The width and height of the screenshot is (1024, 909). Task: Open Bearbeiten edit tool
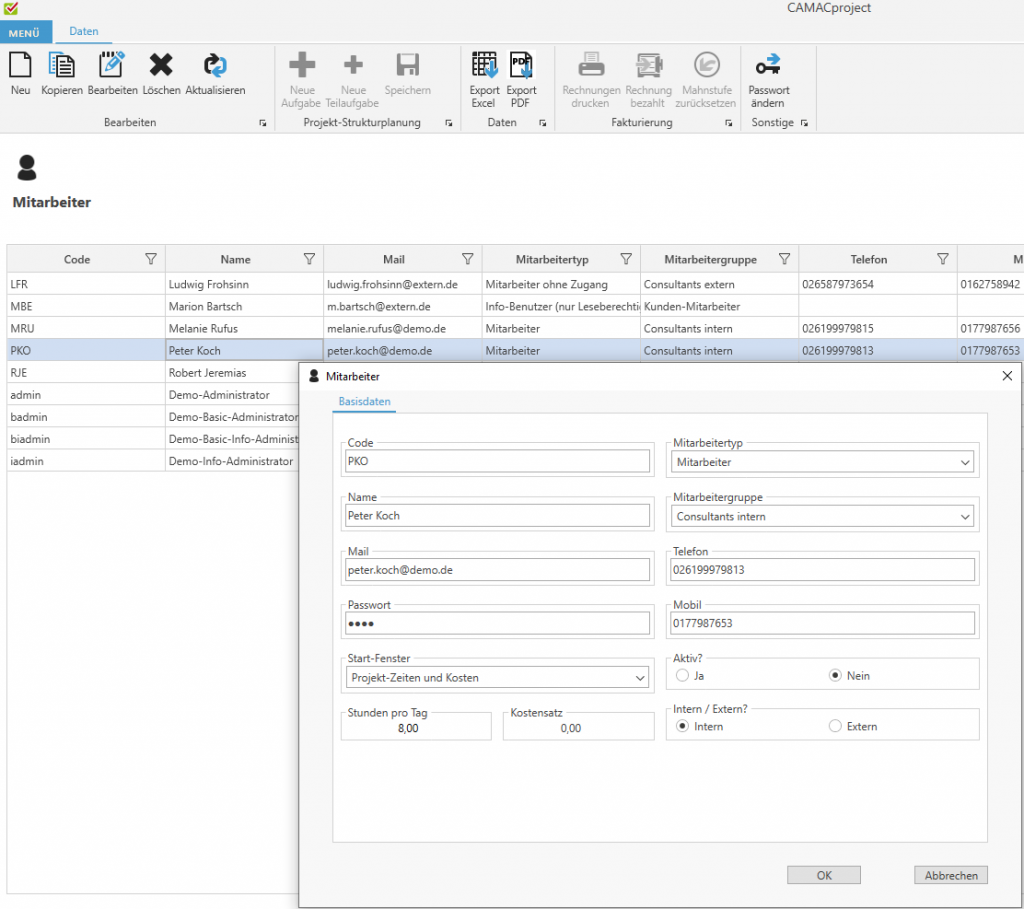(112, 73)
